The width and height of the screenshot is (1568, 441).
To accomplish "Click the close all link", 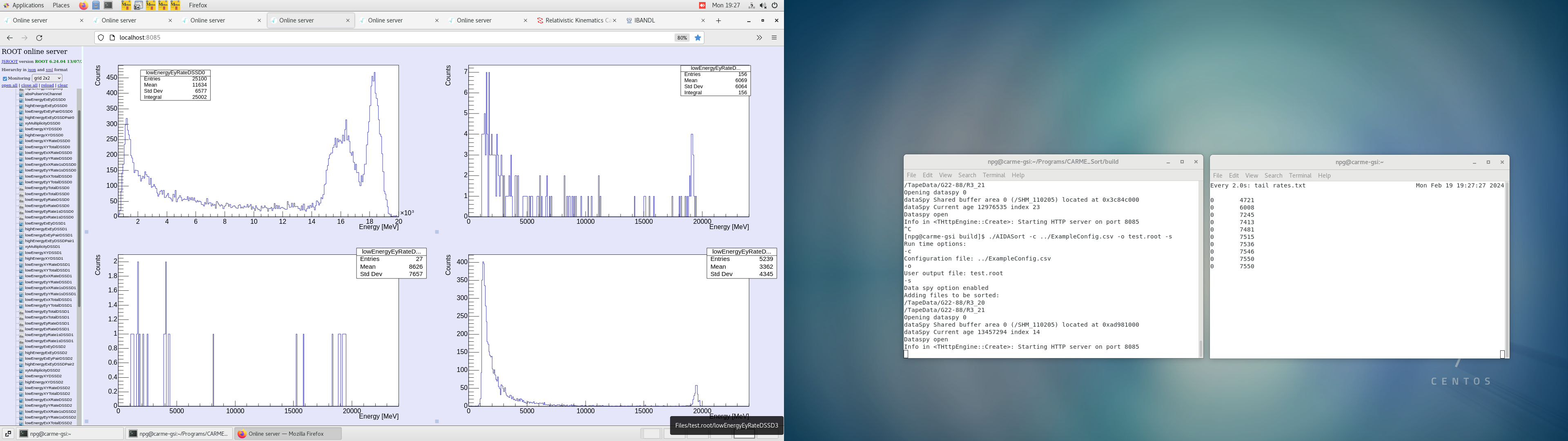I will (29, 85).
